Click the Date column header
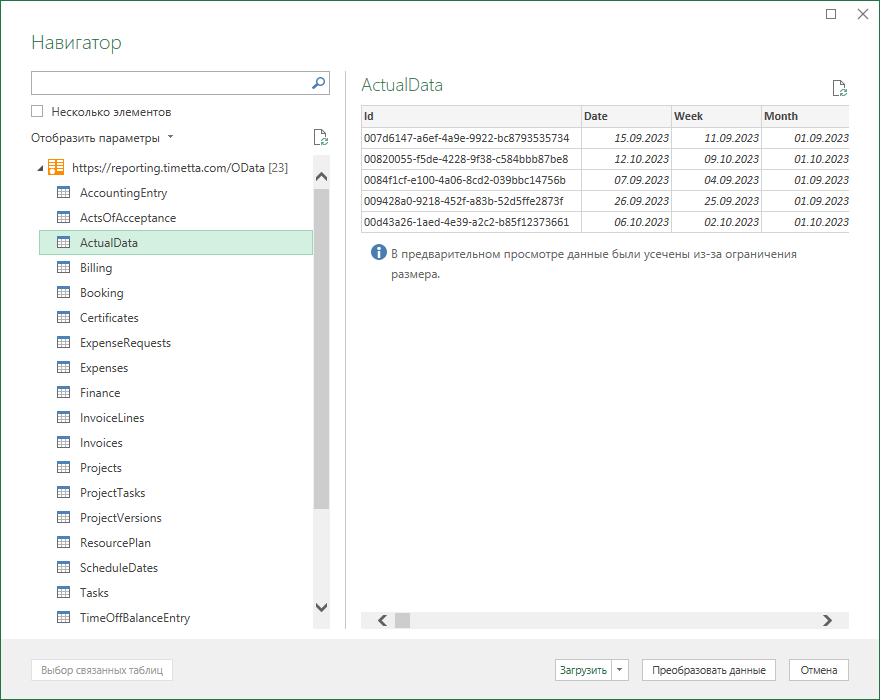The image size is (880, 700). [x=625, y=116]
